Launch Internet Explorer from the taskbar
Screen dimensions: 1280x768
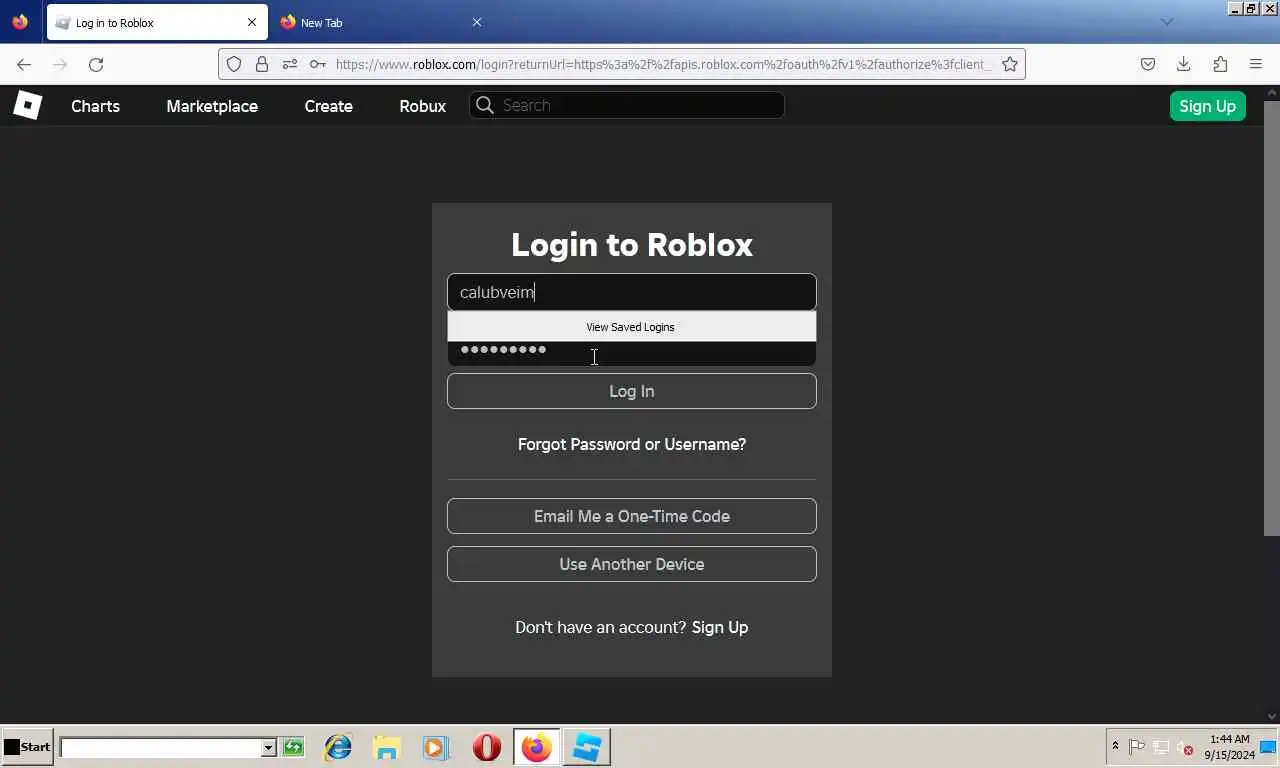pos(338,747)
